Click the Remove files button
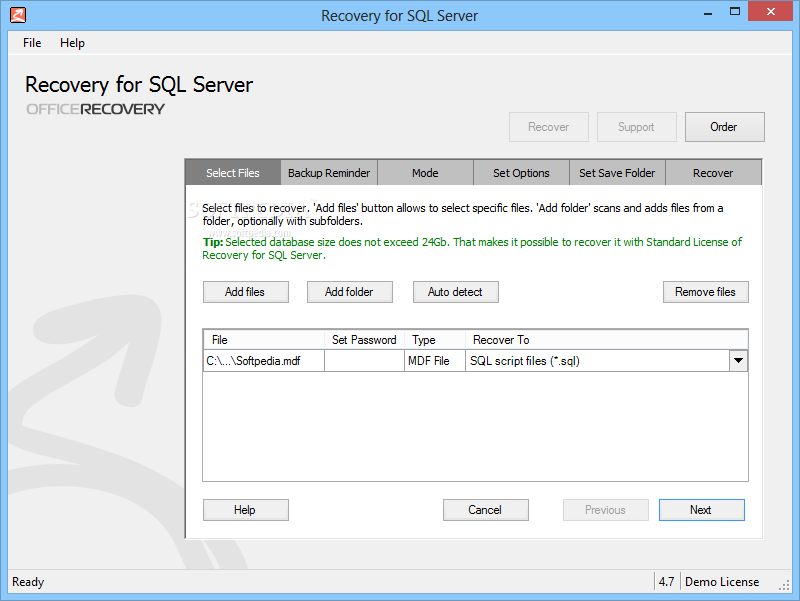Screen dimensions: 800x601 tap(706, 292)
